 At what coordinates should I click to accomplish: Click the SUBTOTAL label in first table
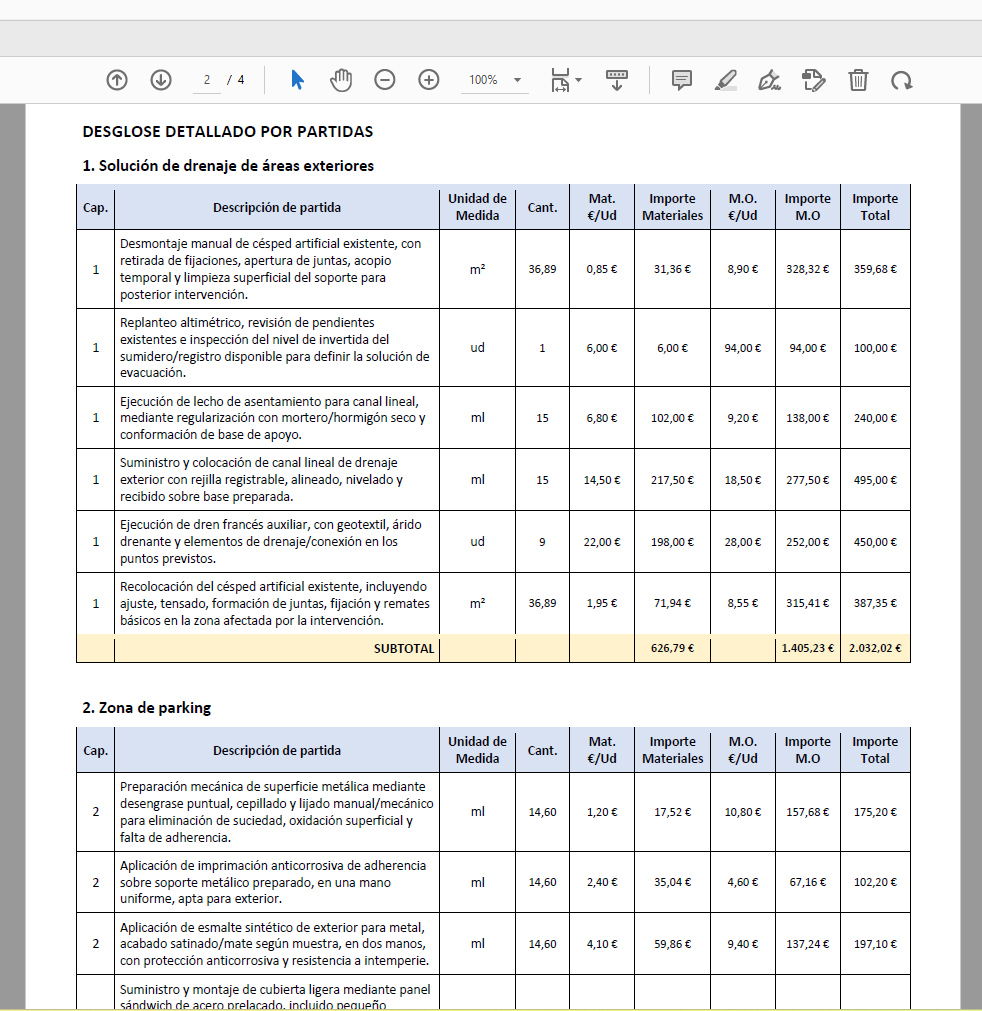point(404,649)
